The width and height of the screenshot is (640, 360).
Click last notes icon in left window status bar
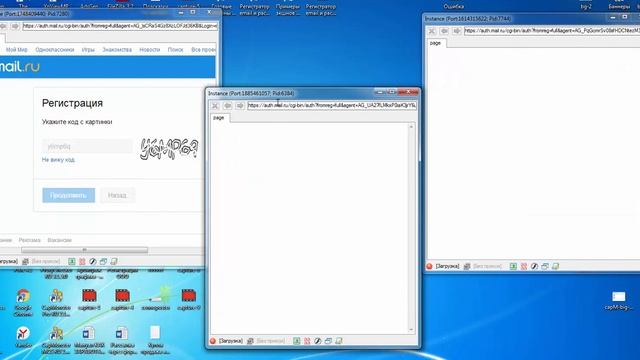114,261
